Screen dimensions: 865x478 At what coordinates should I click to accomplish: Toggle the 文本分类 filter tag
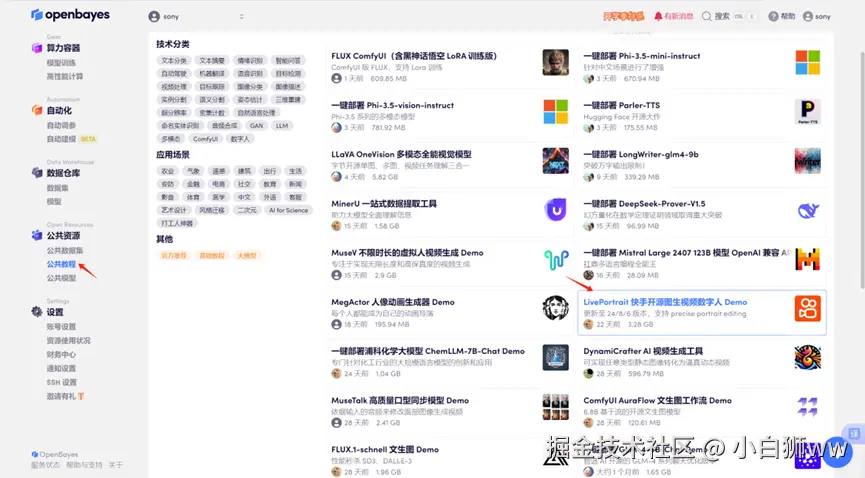174,61
